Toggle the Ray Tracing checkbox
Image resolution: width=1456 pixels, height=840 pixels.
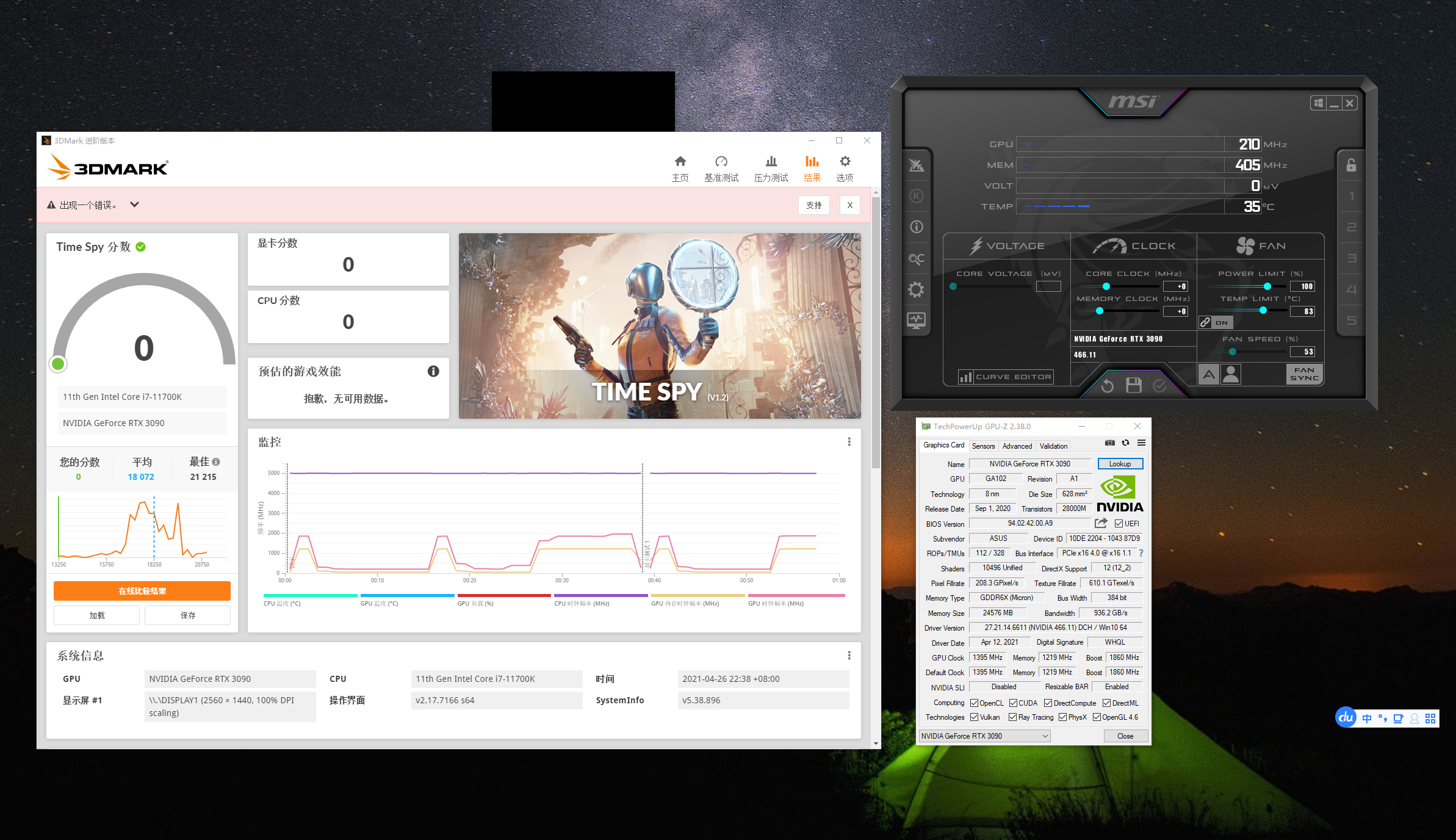click(1012, 717)
